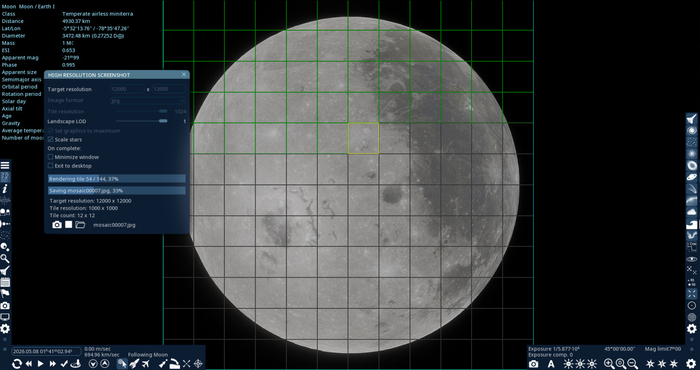Click the white square stop button in dialog
The width and height of the screenshot is (700, 370).
tap(68, 224)
